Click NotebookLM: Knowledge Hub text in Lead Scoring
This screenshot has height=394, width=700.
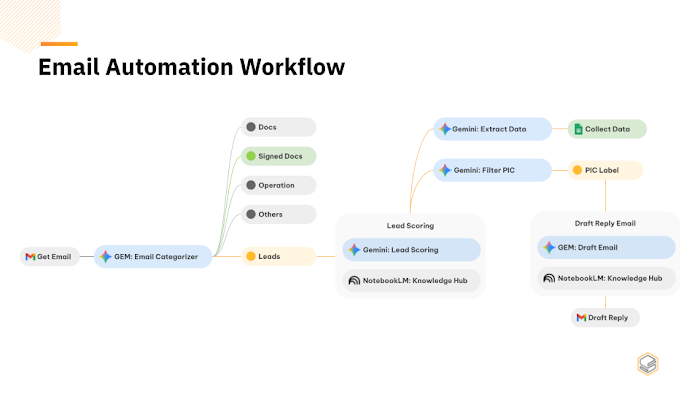(415, 281)
